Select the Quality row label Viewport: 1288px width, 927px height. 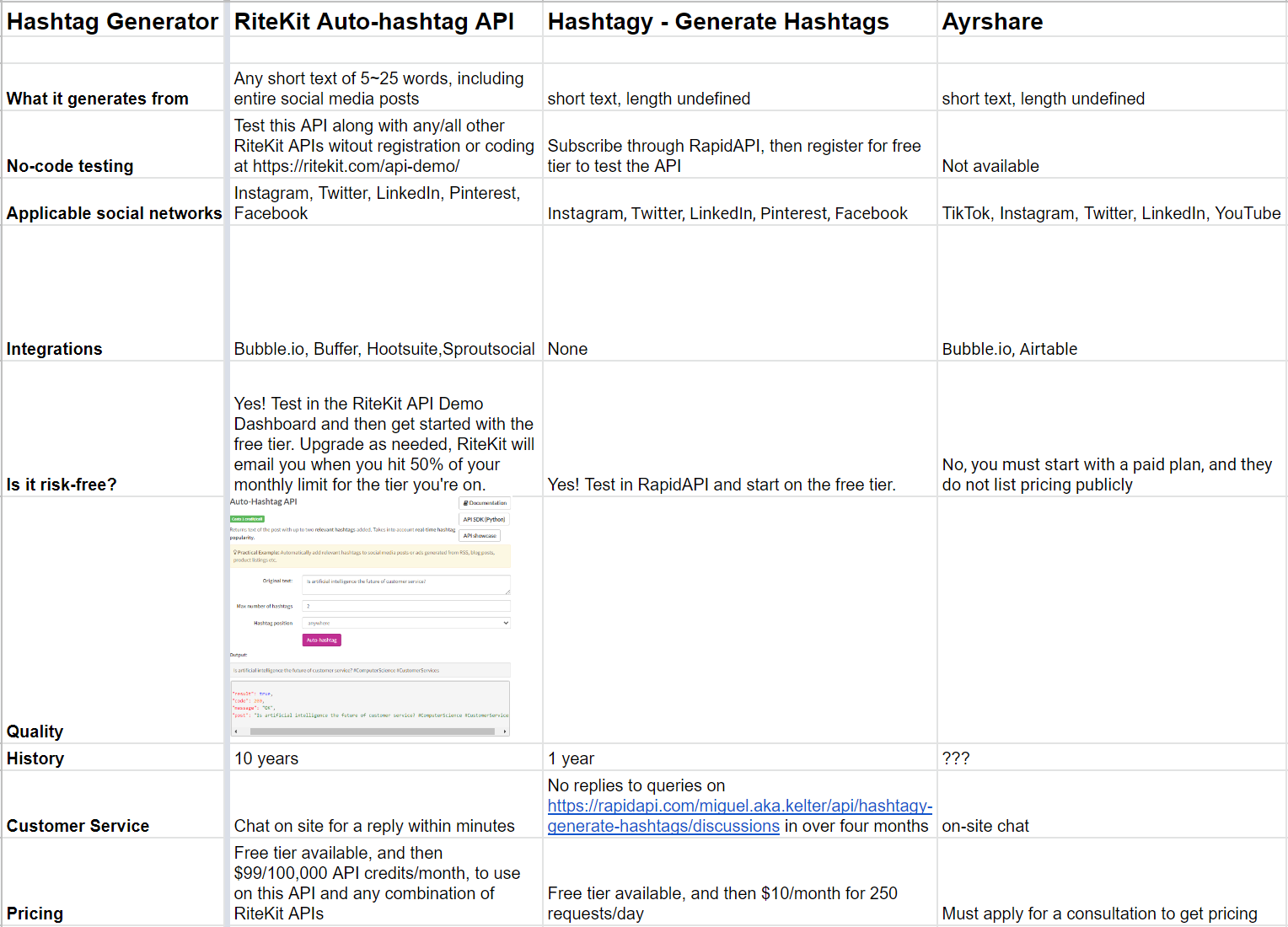[x=112, y=620]
